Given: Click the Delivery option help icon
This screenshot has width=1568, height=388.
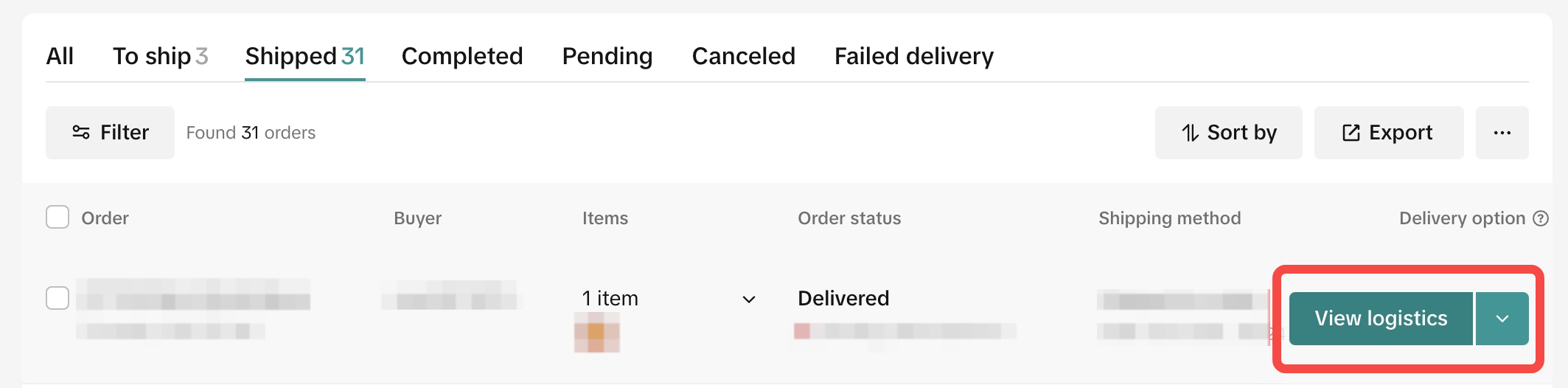Looking at the screenshot, I should (1541, 218).
